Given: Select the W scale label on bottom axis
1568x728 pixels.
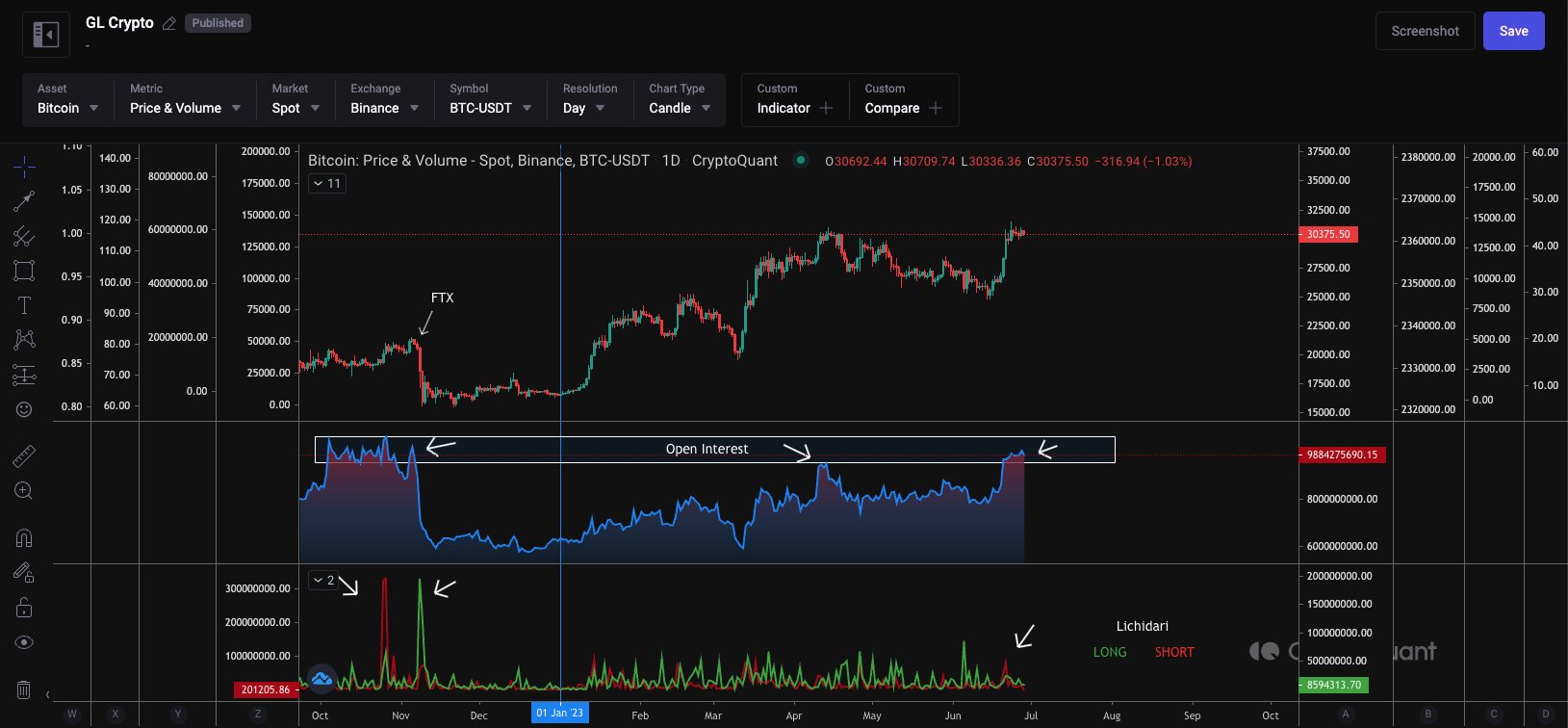Looking at the screenshot, I should [x=72, y=715].
